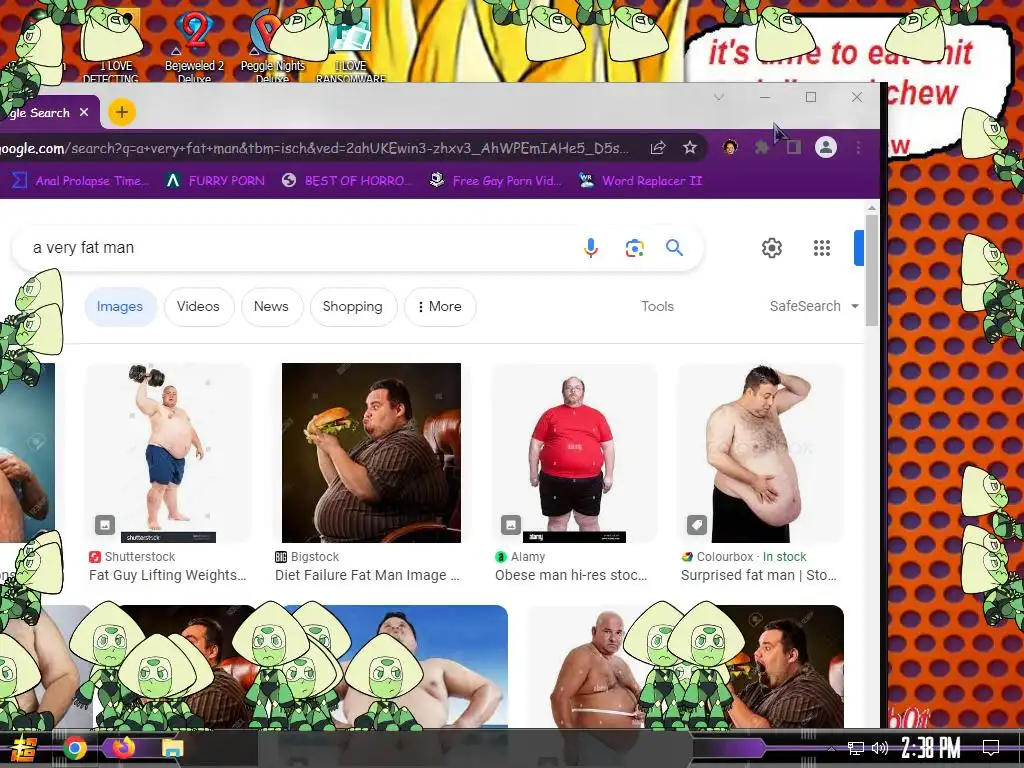This screenshot has width=1024, height=768.
Task: Open the I LOVE DETECTING desktop icon
Action: point(112,46)
